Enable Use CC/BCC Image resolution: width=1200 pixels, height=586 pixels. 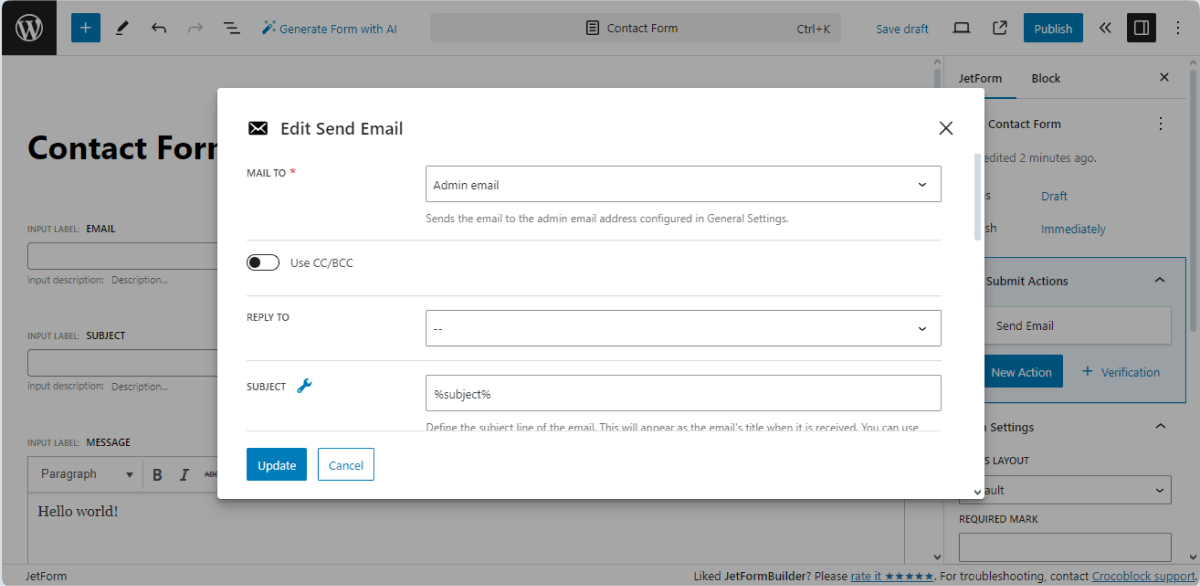[x=263, y=262]
